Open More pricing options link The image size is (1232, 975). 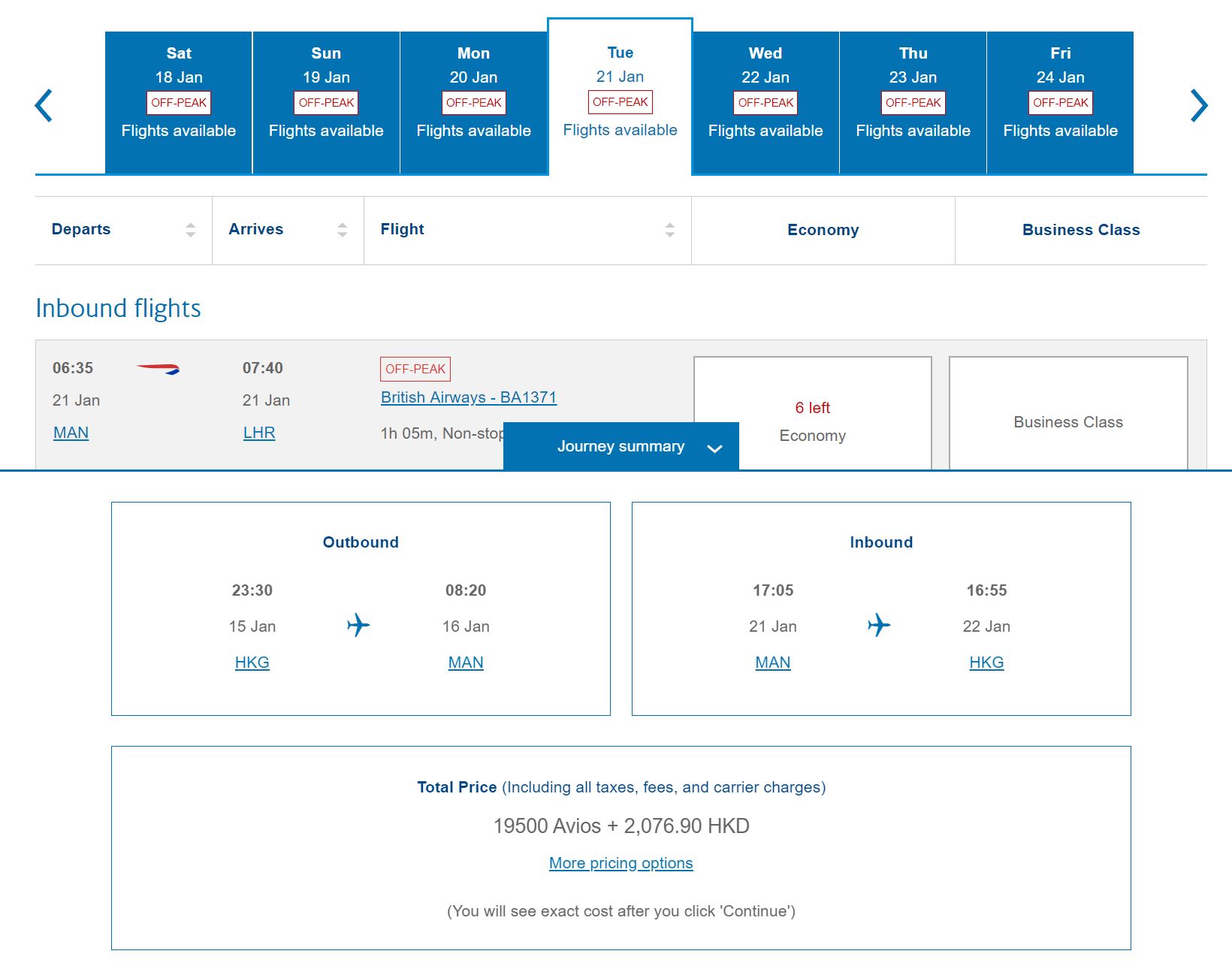point(621,863)
